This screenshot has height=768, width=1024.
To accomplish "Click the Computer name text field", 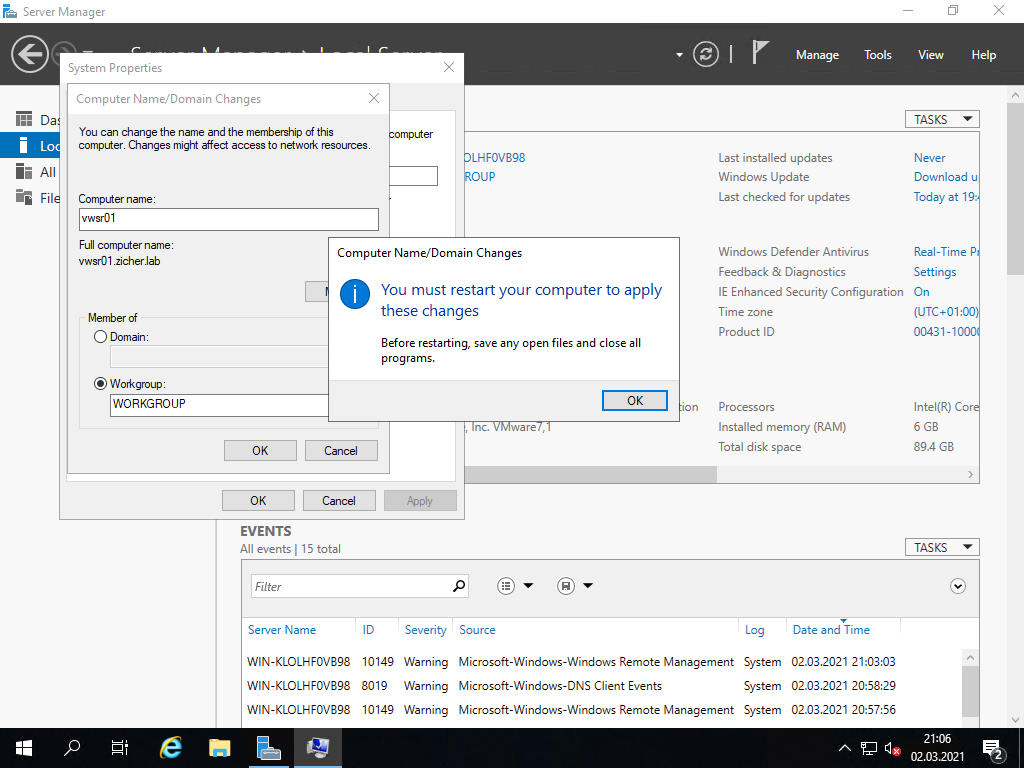I will pyautogui.click(x=228, y=219).
